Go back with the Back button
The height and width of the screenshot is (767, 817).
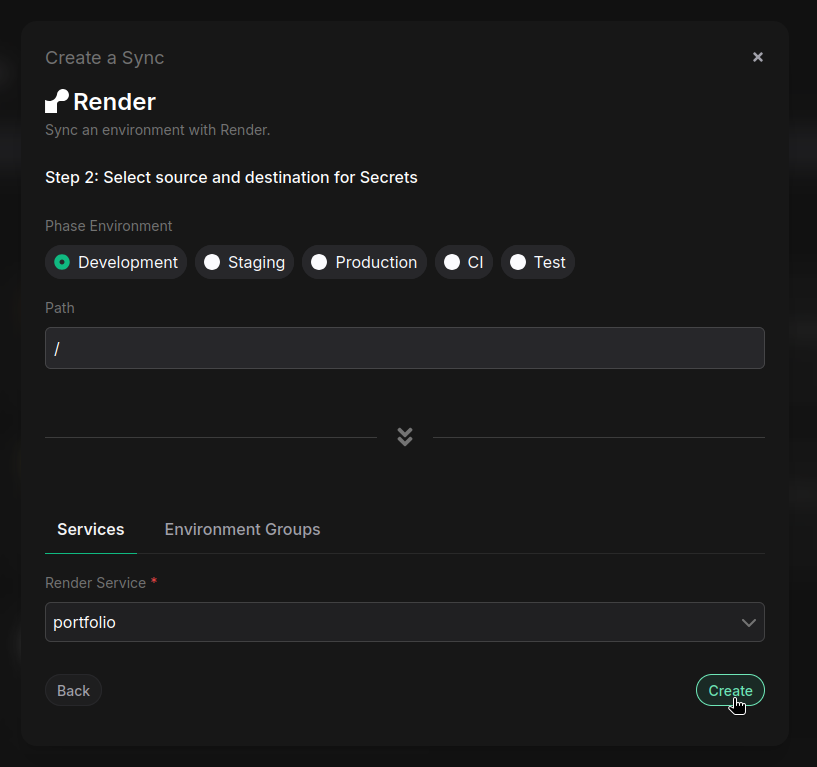pyautogui.click(x=73, y=690)
